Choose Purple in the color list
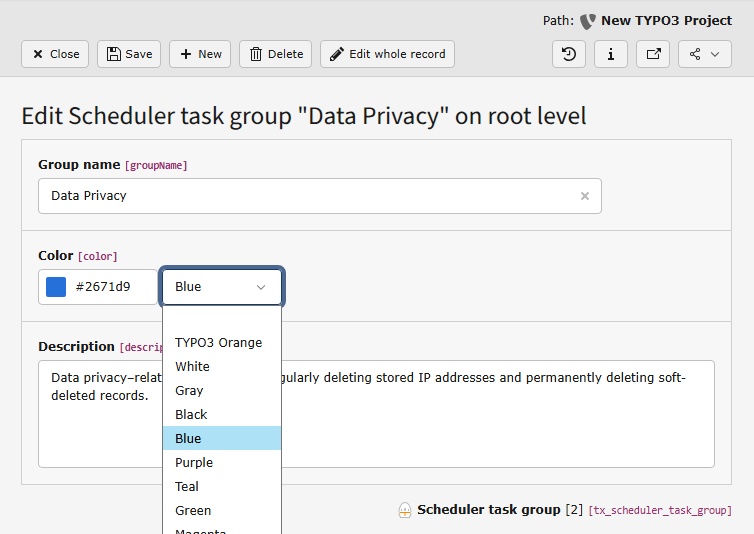754x534 pixels. point(194,462)
